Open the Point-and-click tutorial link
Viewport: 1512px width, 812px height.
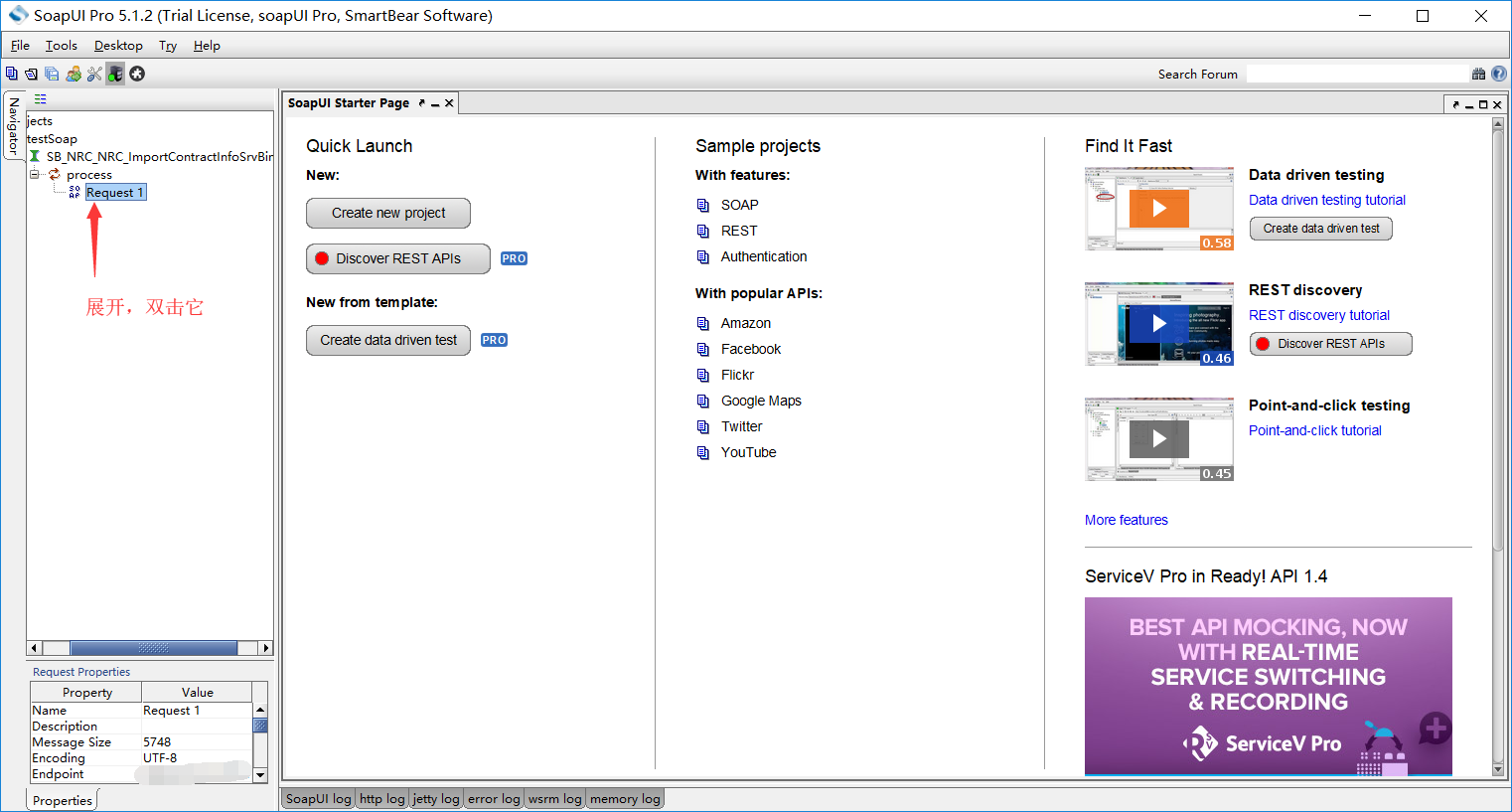click(1315, 430)
